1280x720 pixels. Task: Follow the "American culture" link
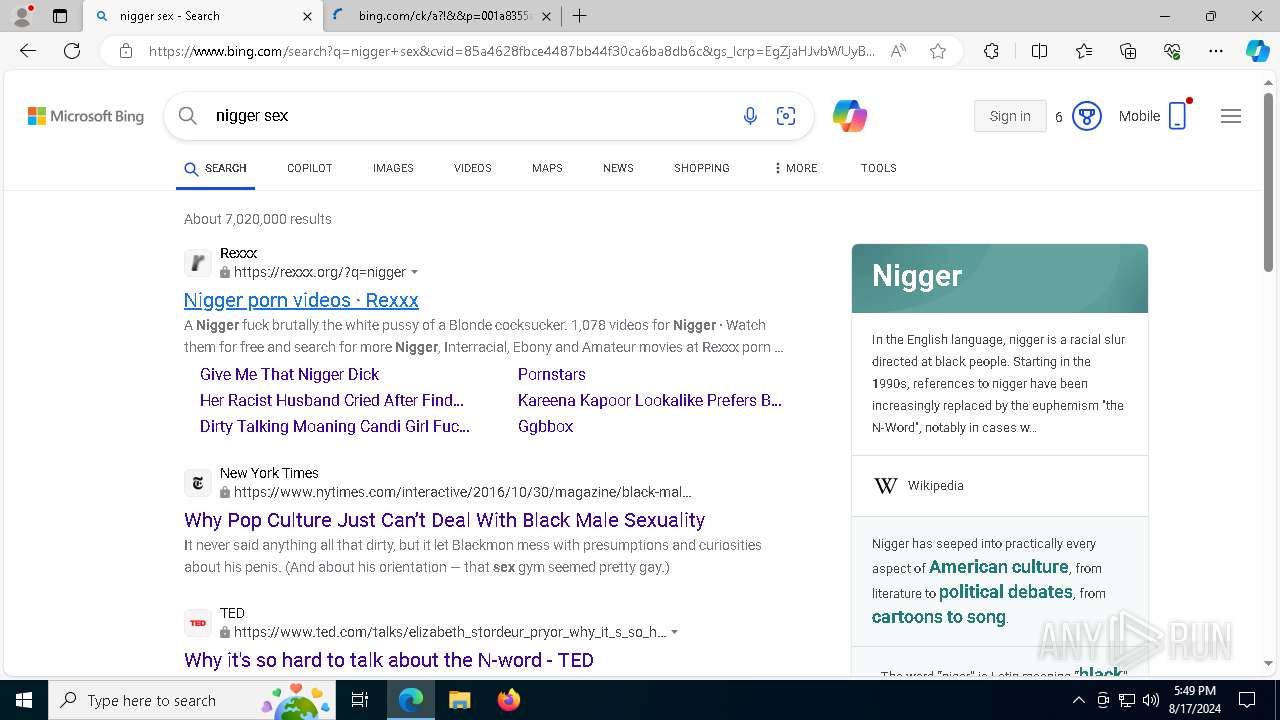999,567
